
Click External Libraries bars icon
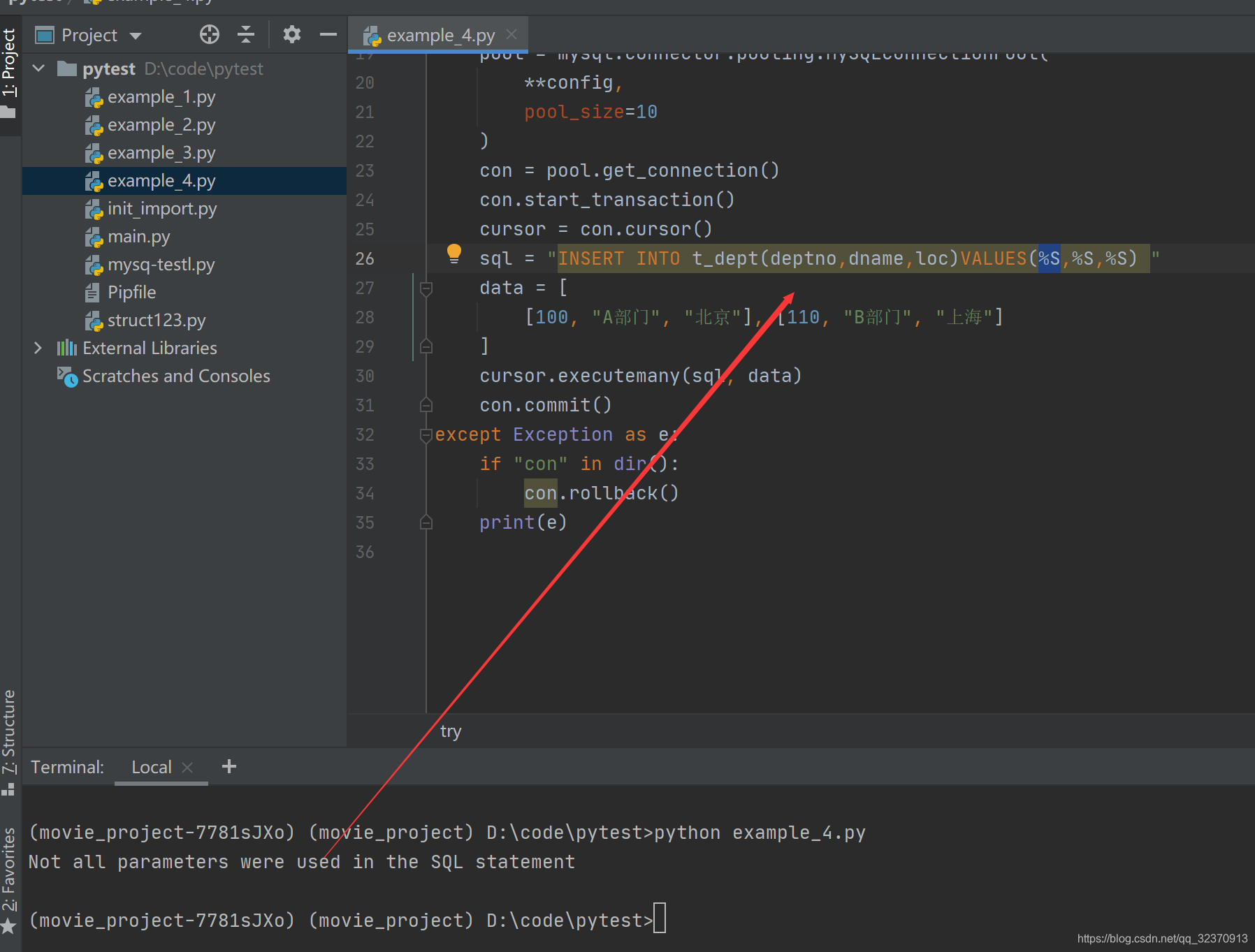(x=67, y=348)
